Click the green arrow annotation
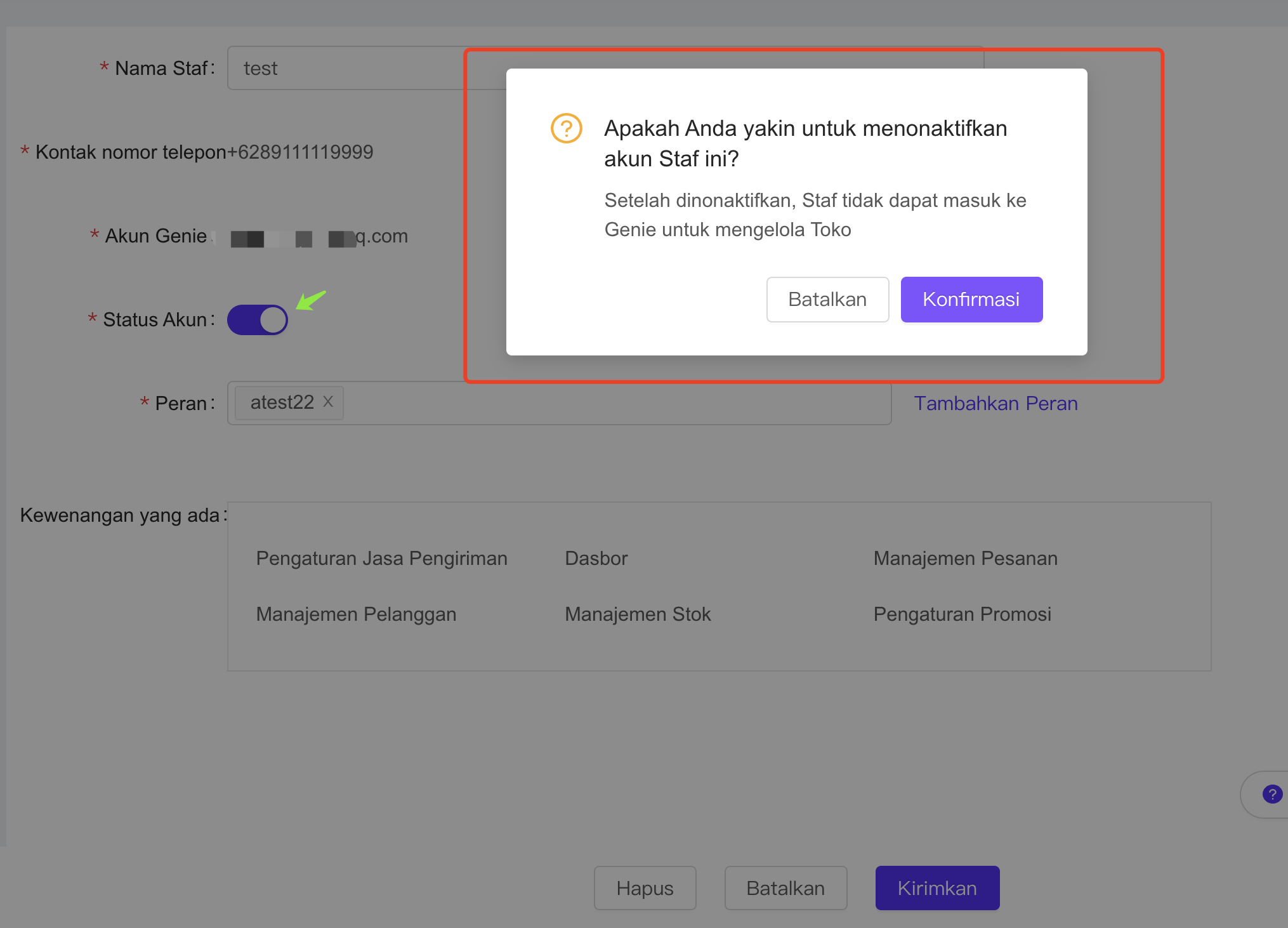This screenshot has width=1288, height=928. 311,300
